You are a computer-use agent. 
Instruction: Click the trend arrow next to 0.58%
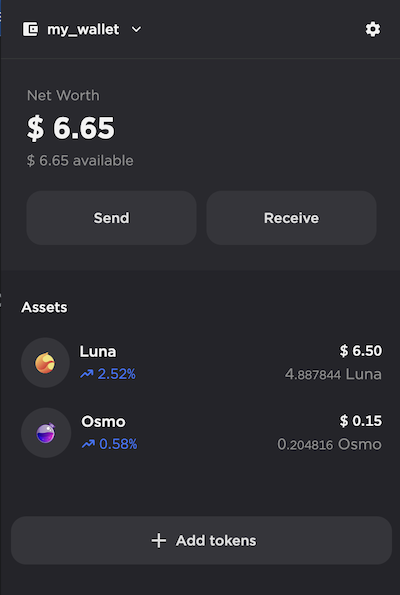click(x=88, y=444)
